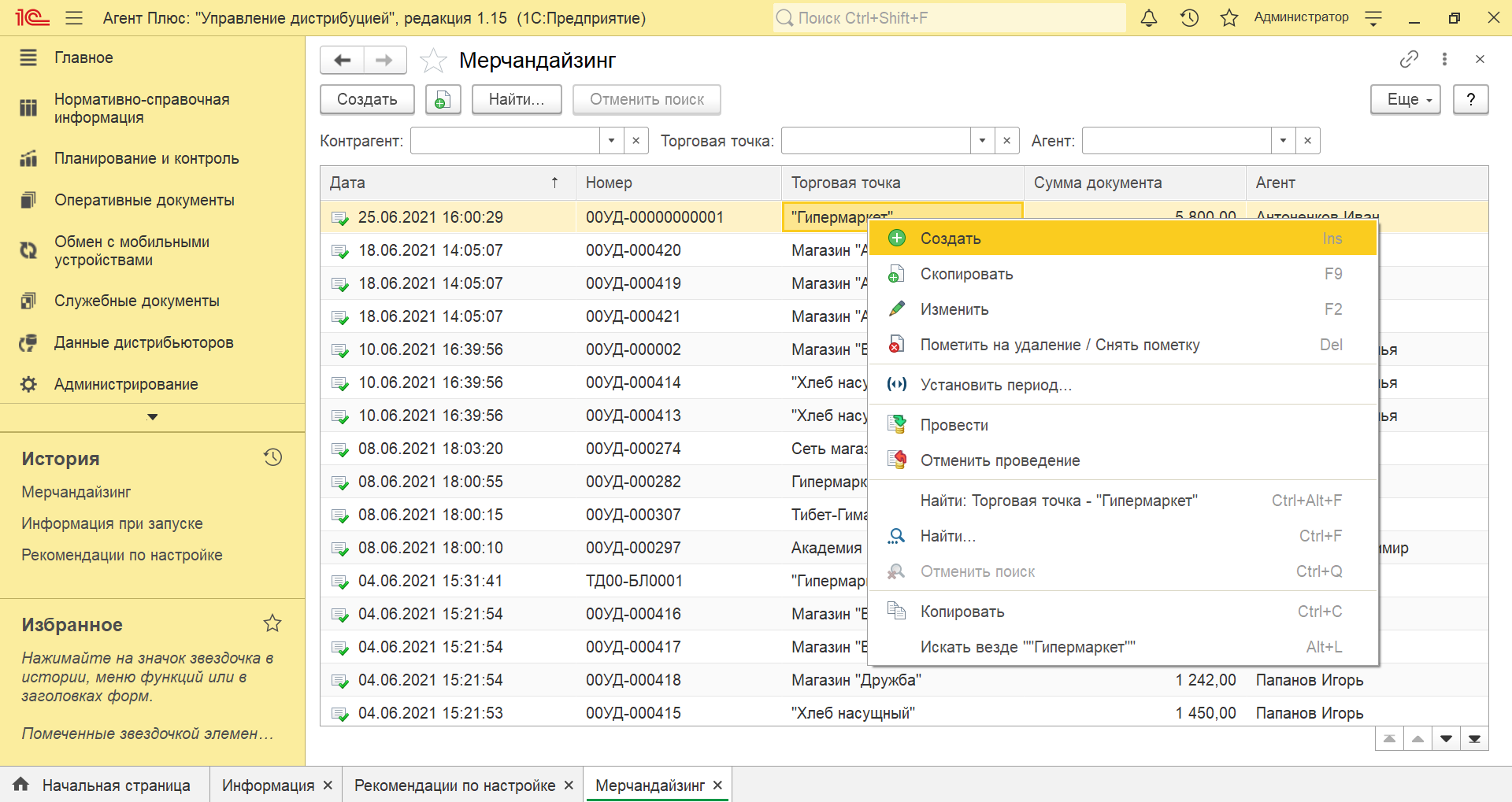Choose Провести in the context menu
Image resolution: width=1512 pixels, height=802 pixels.
(x=1123, y=425)
